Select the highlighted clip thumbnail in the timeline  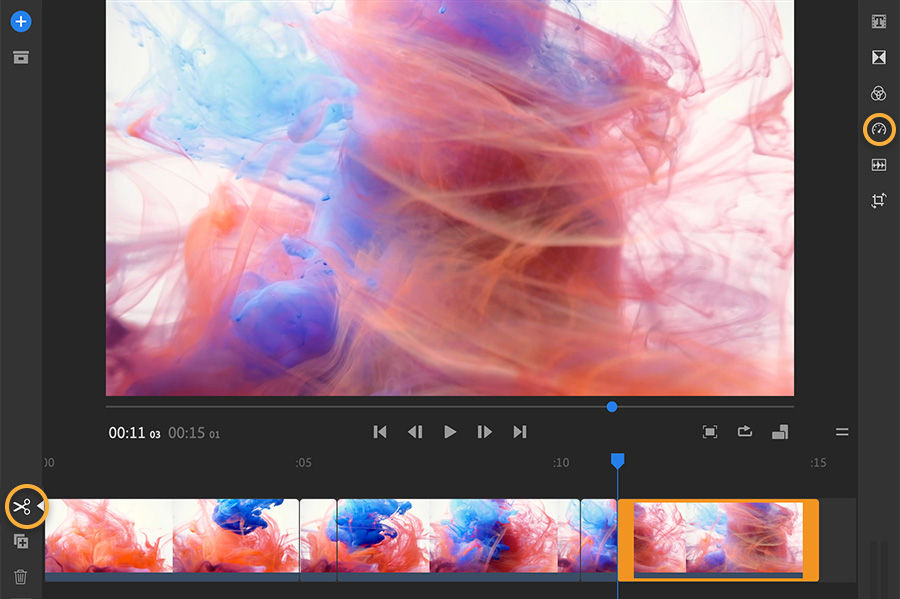(x=719, y=539)
